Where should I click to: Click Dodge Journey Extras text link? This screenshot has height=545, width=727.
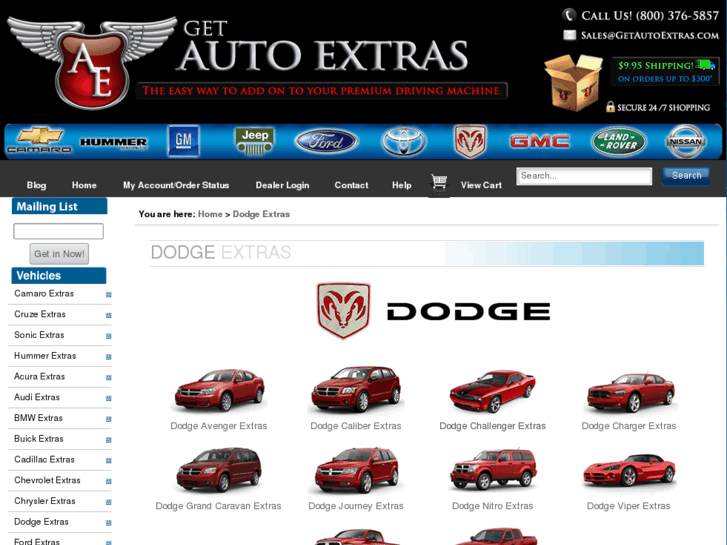coord(356,506)
